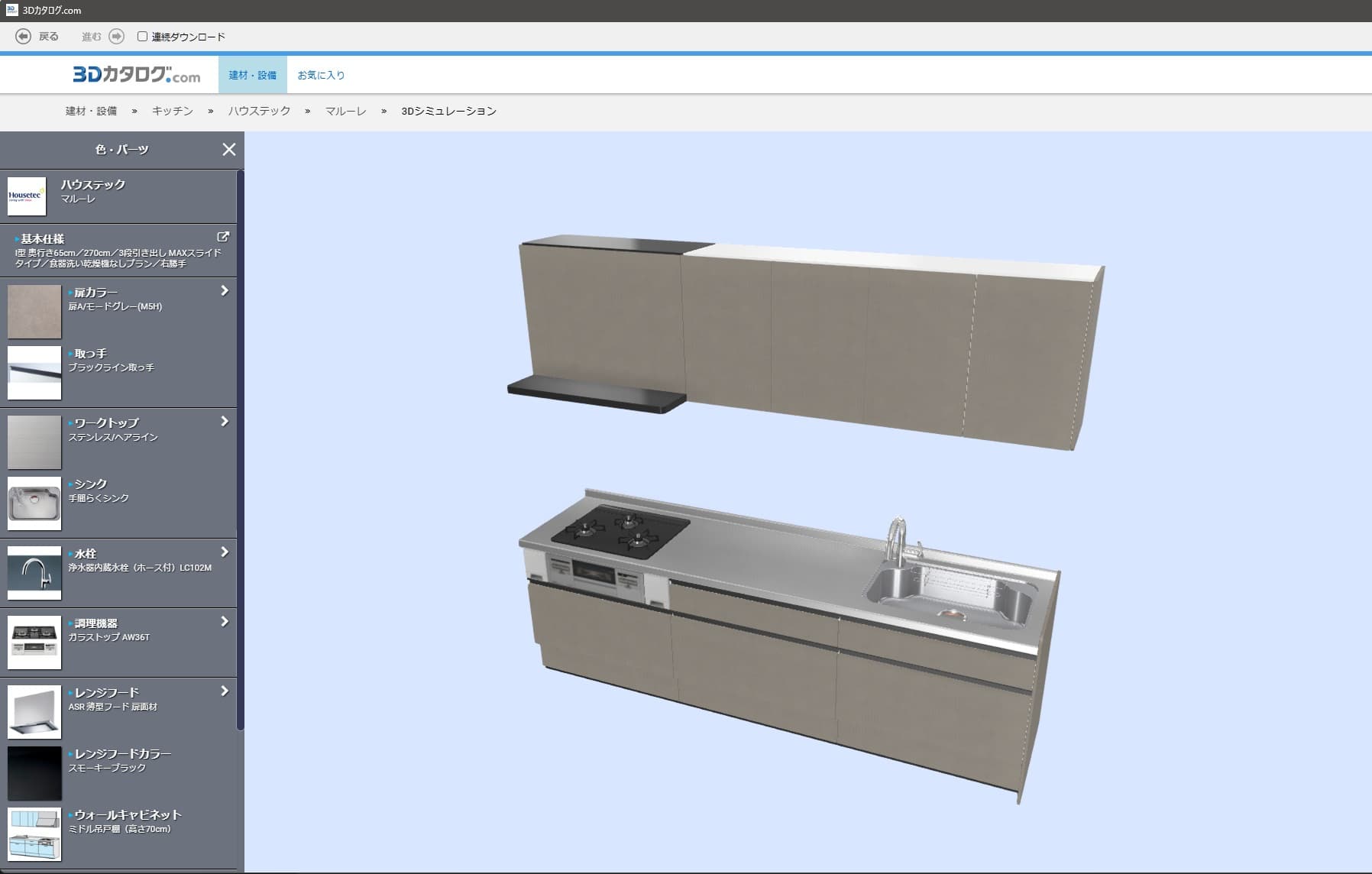Close the 色・パーツ panel
Screen dimensions: 1372x874
coord(228,150)
